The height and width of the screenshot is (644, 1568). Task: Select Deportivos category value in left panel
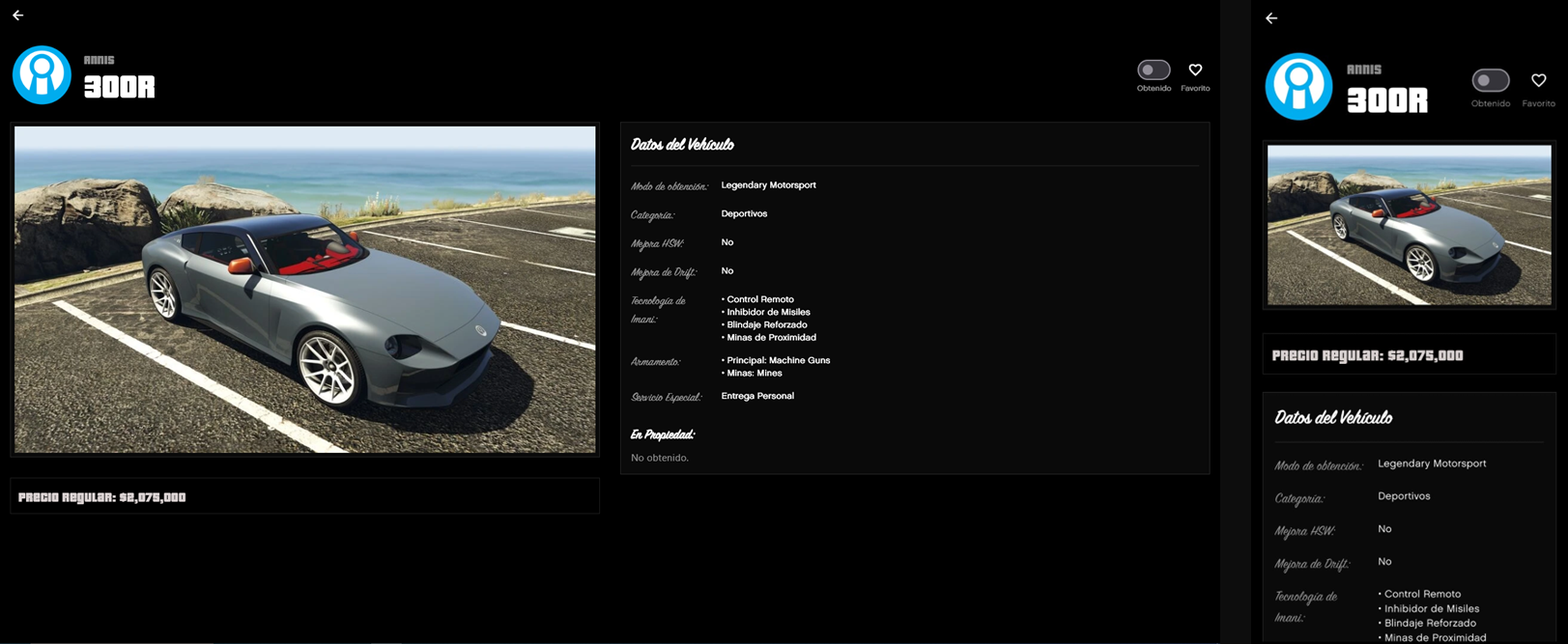tap(744, 214)
